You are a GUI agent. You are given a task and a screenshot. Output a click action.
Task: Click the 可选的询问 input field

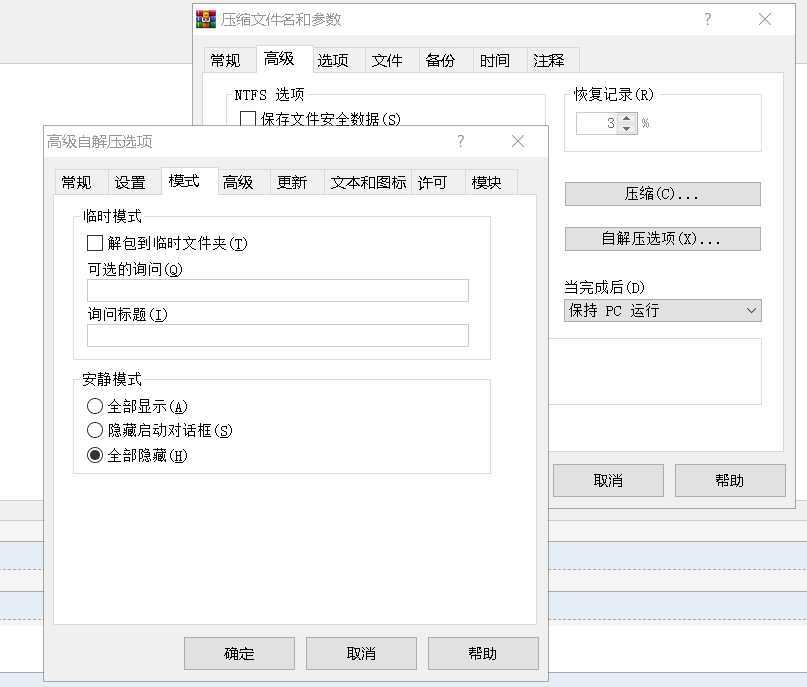pos(278,290)
